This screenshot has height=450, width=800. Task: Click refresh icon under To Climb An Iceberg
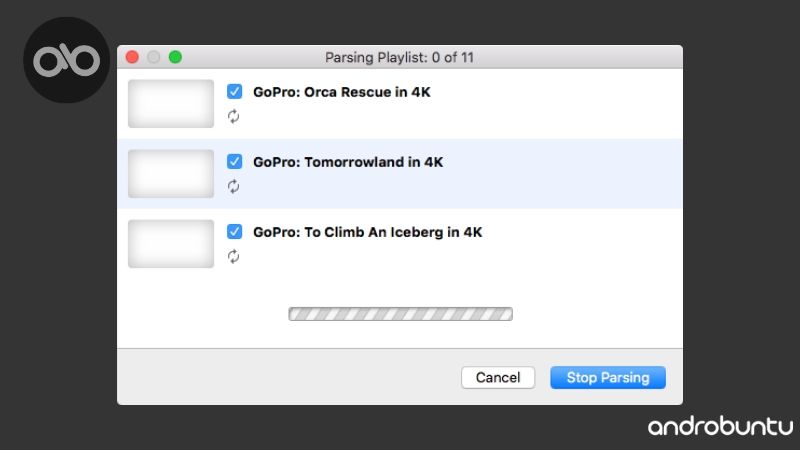point(233,257)
